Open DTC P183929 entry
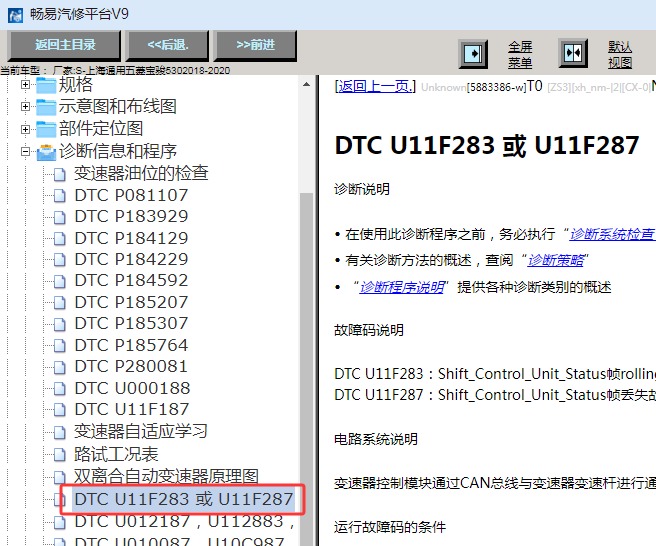This screenshot has width=656, height=546. coord(131,216)
